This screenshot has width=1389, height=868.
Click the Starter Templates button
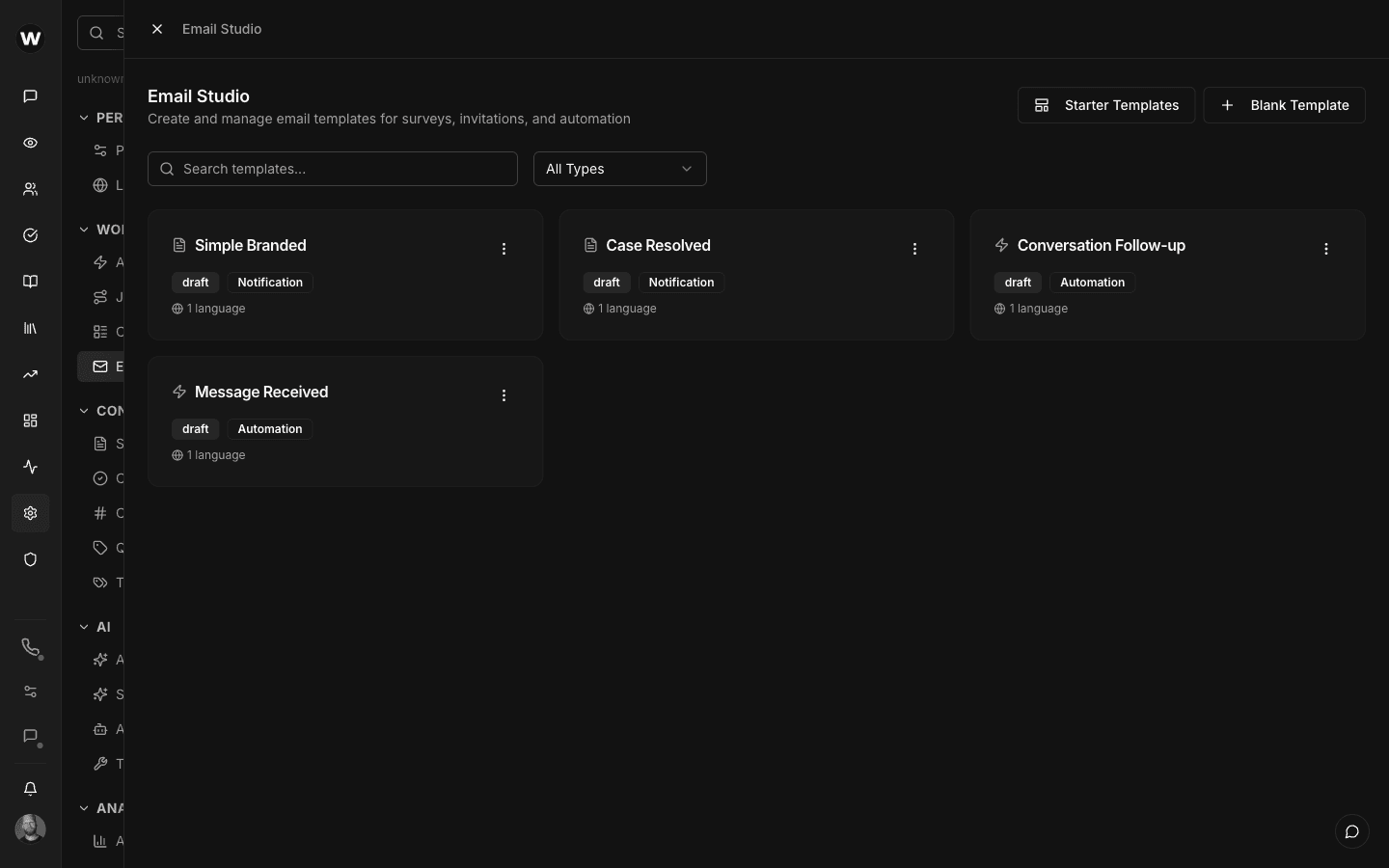pyautogui.click(x=1105, y=105)
